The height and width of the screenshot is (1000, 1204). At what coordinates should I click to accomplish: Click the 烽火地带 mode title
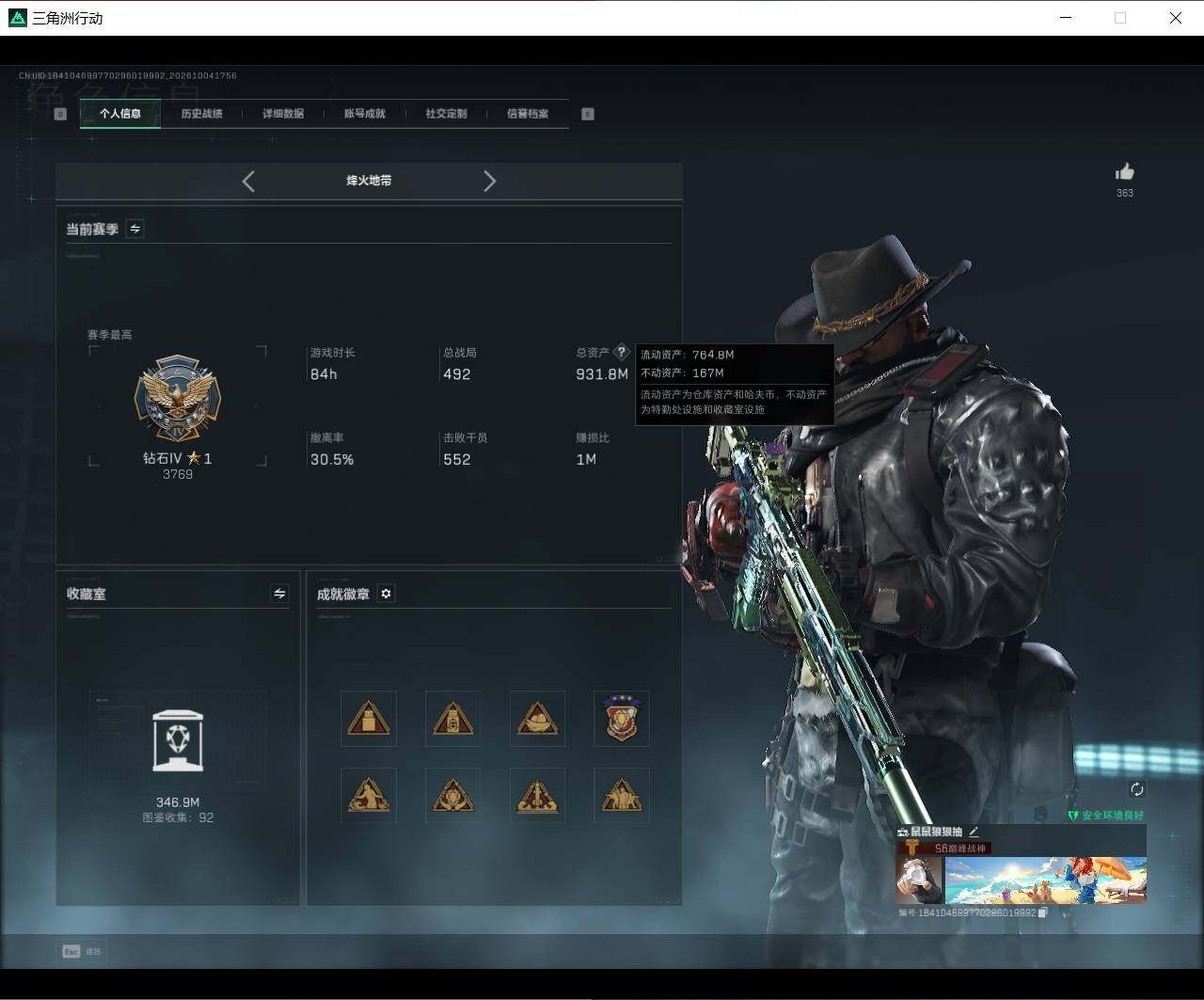[x=369, y=181]
